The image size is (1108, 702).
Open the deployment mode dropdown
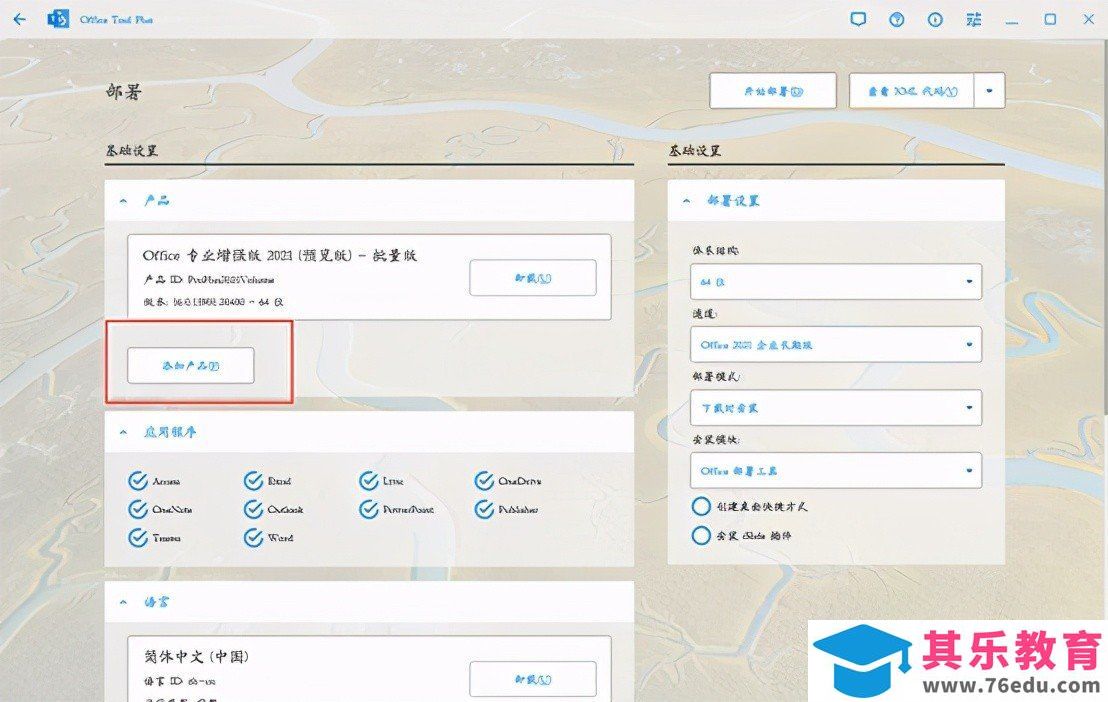point(836,407)
